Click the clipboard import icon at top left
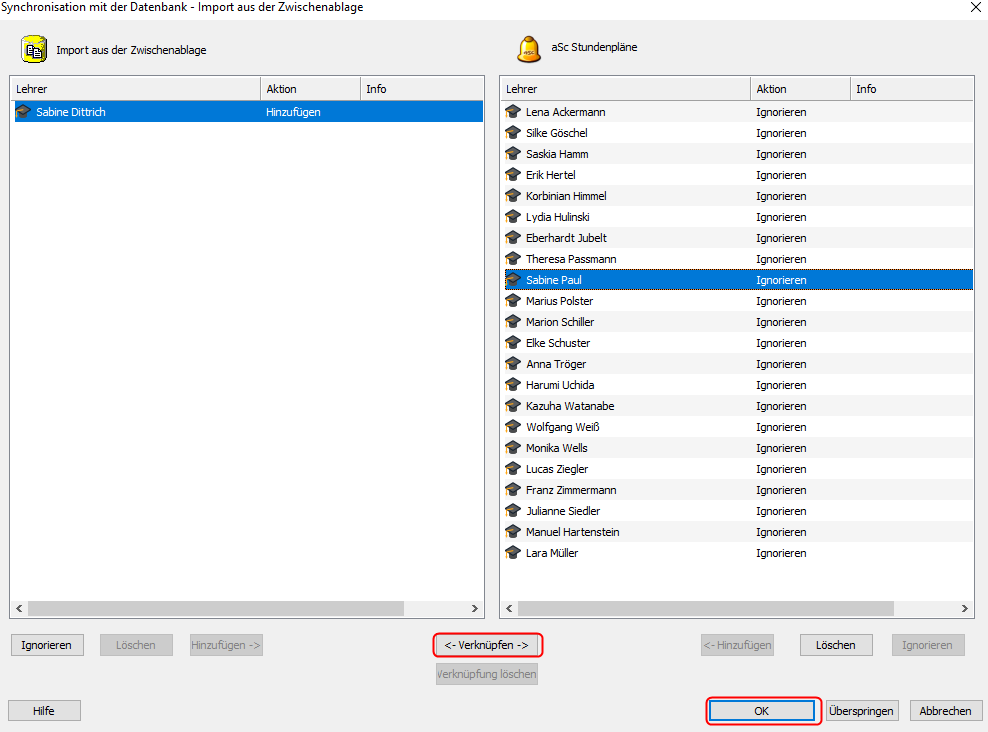The height and width of the screenshot is (732, 988). [x=34, y=49]
